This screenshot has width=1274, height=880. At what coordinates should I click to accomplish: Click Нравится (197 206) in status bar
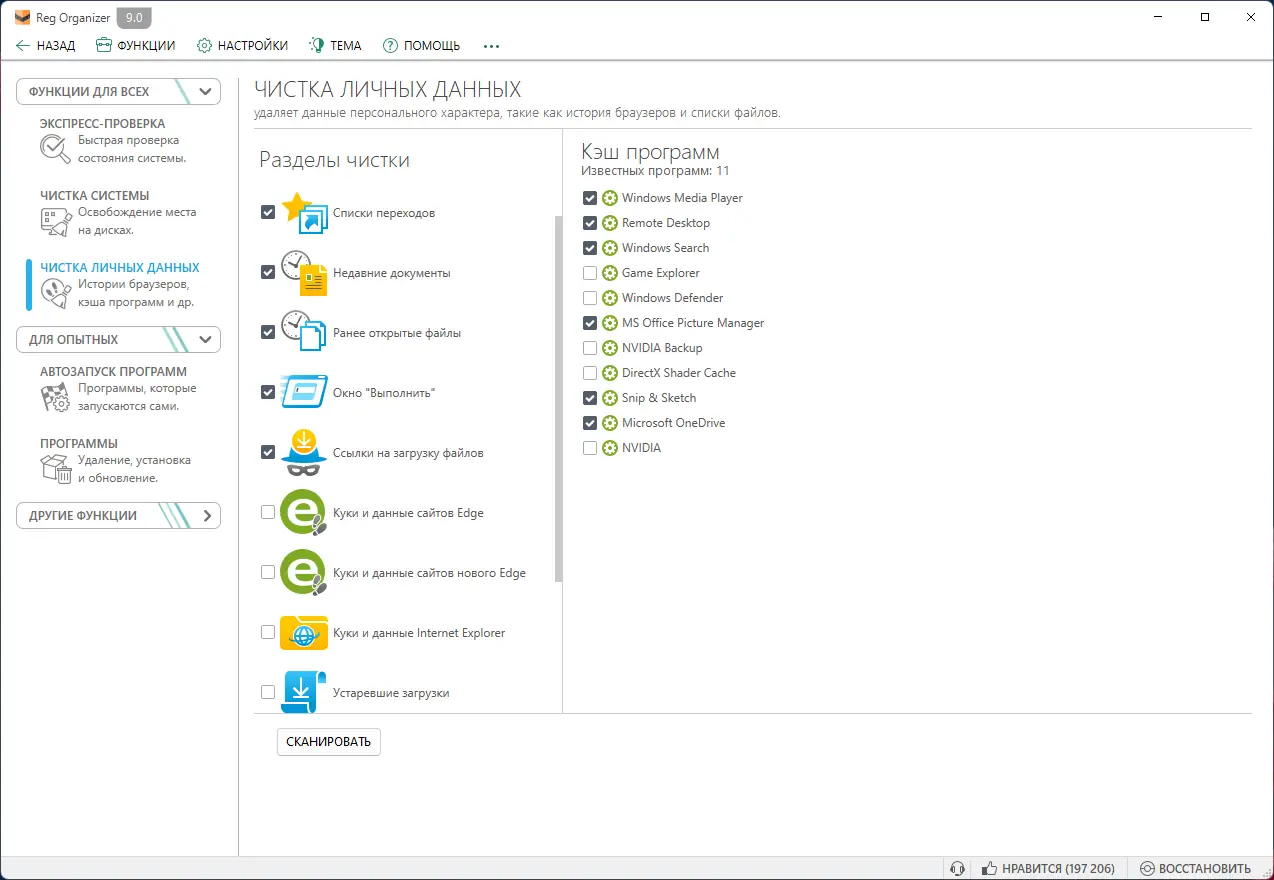[1048, 869]
